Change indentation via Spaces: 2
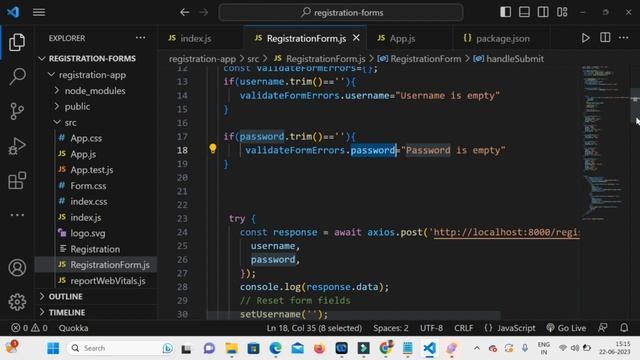This screenshot has width=640, height=360. pyautogui.click(x=391, y=328)
